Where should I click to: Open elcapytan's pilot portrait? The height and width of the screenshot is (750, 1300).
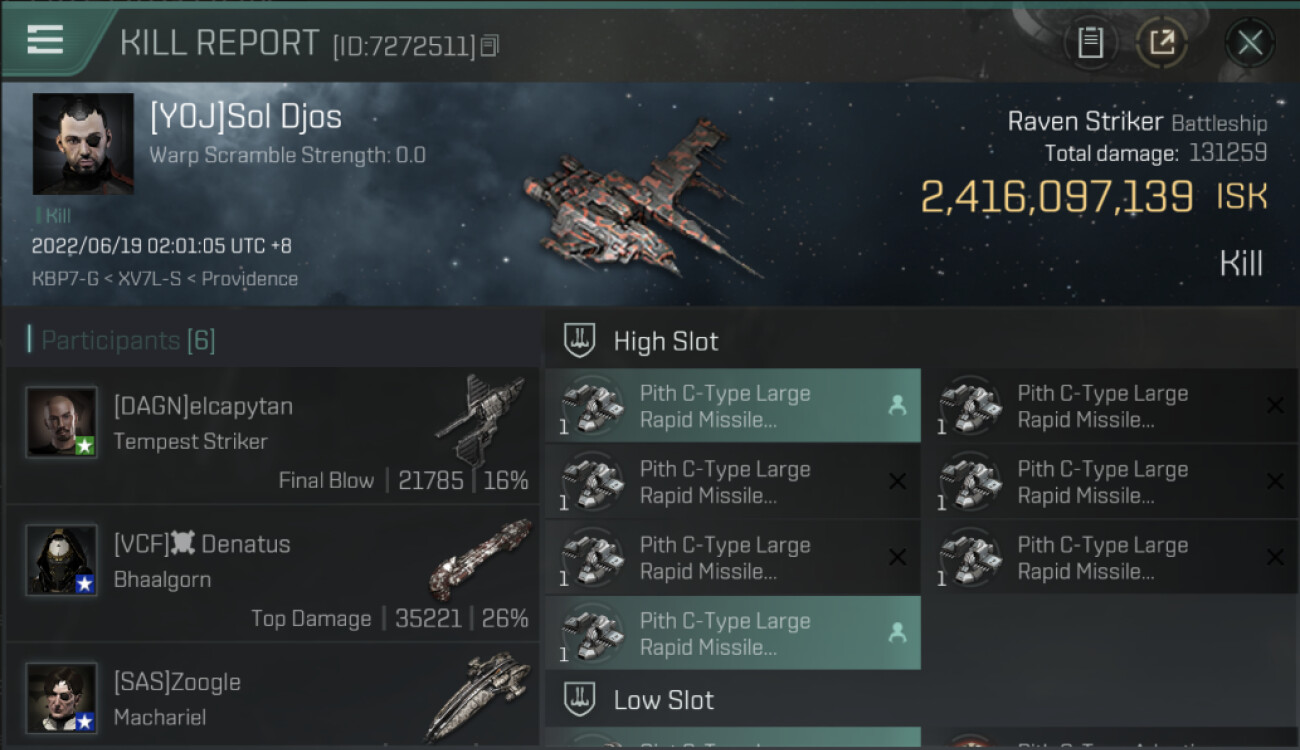[62, 422]
